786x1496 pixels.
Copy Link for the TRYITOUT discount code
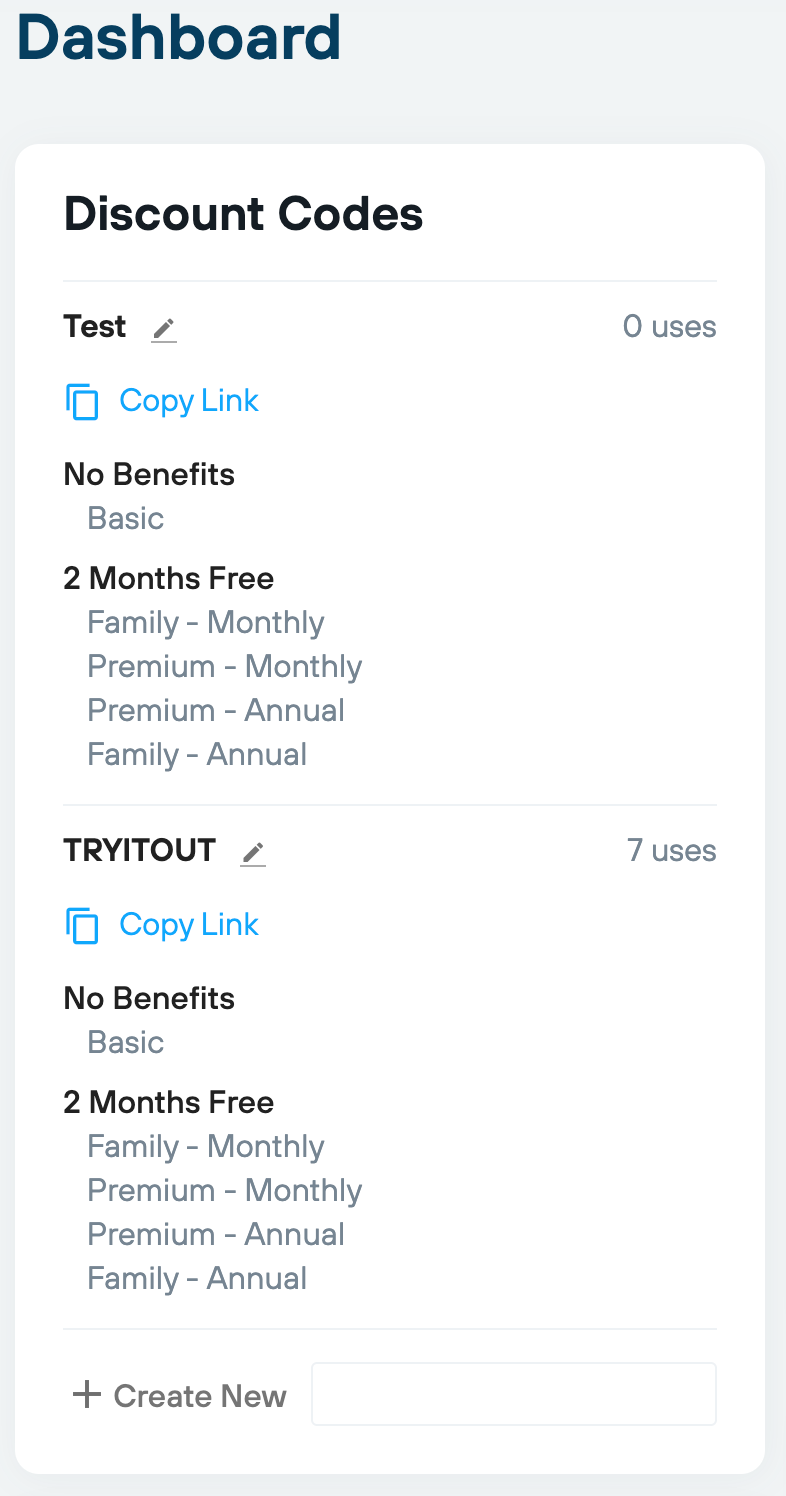[x=189, y=925]
